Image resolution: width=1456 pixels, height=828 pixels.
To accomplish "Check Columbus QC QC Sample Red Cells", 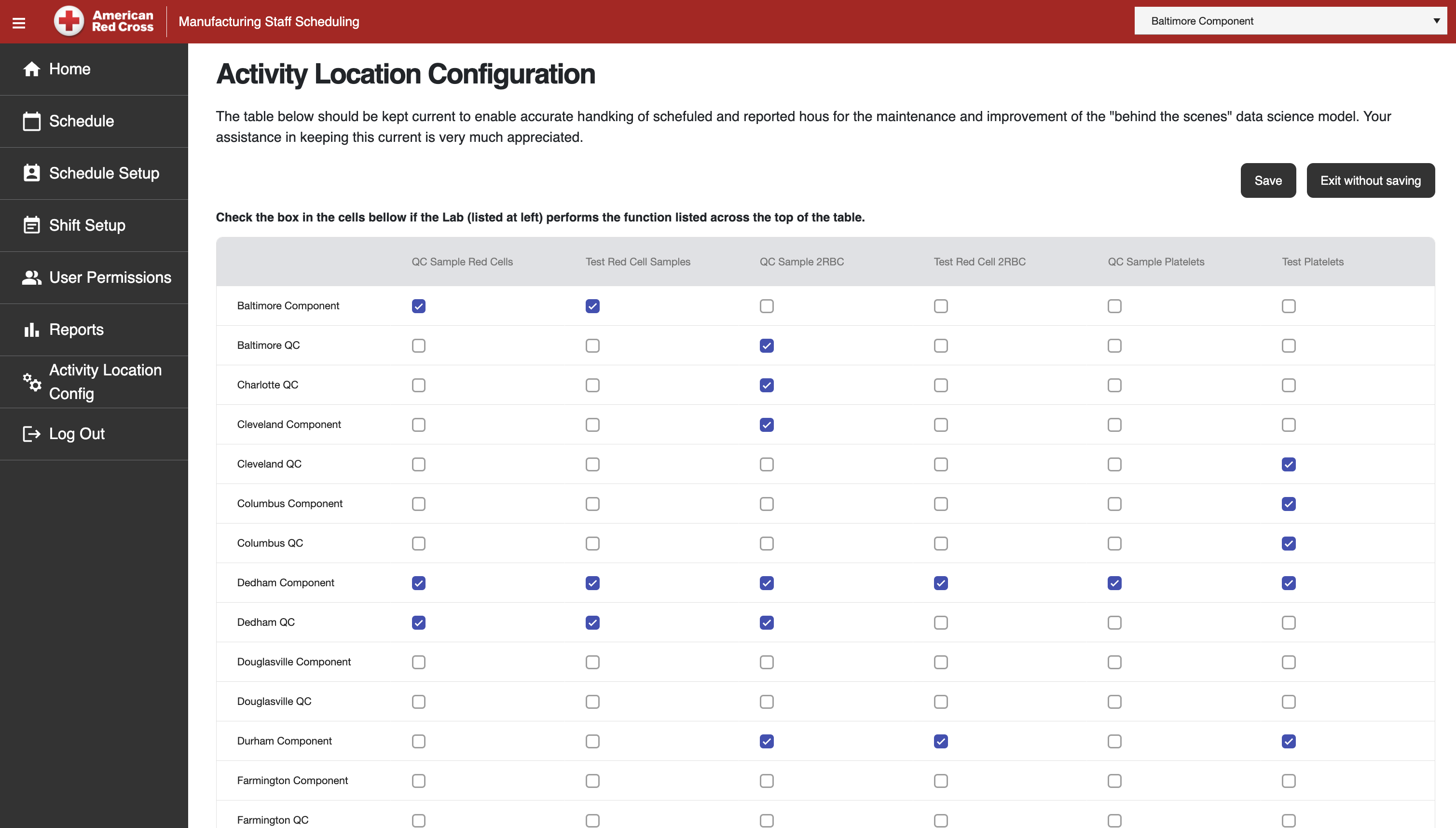I will pyautogui.click(x=418, y=543).
